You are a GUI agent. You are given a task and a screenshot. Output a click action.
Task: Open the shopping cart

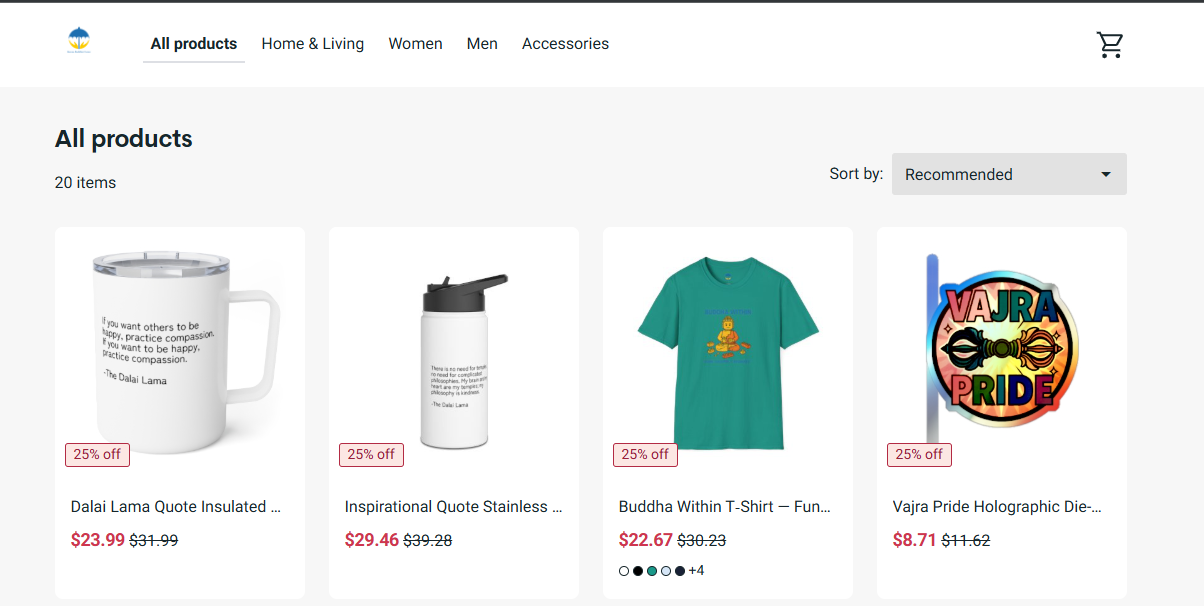[x=1109, y=45]
